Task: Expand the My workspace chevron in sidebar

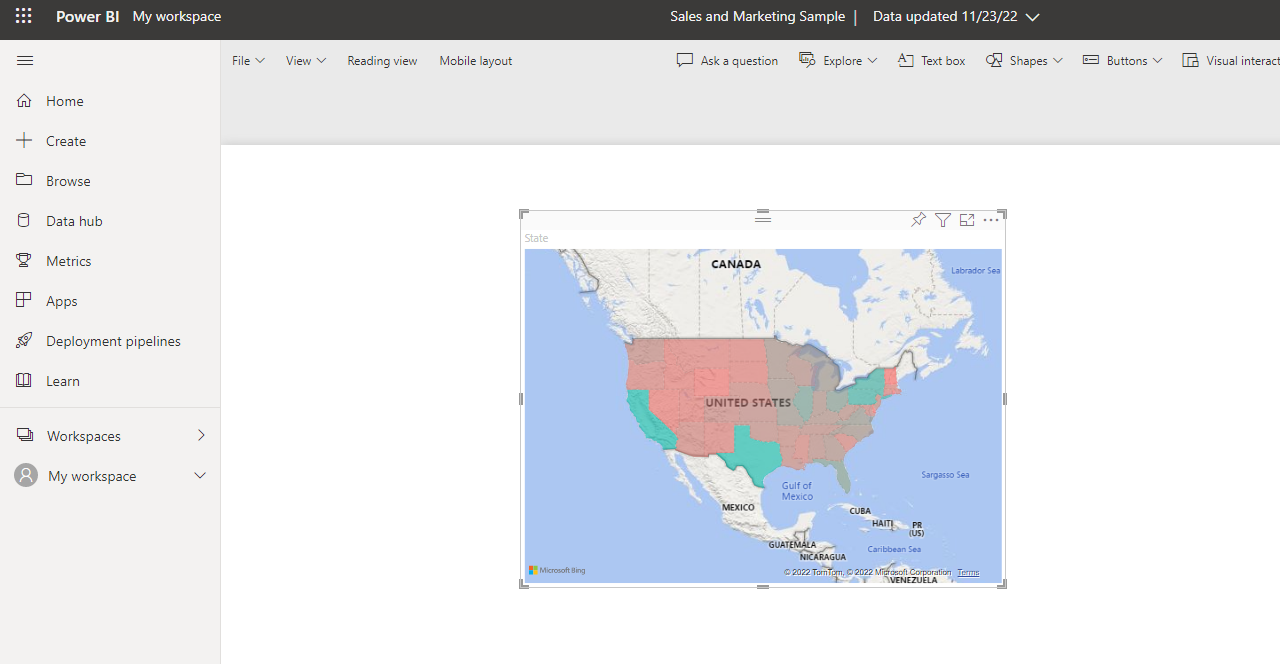Action: [x=200, y=476]
